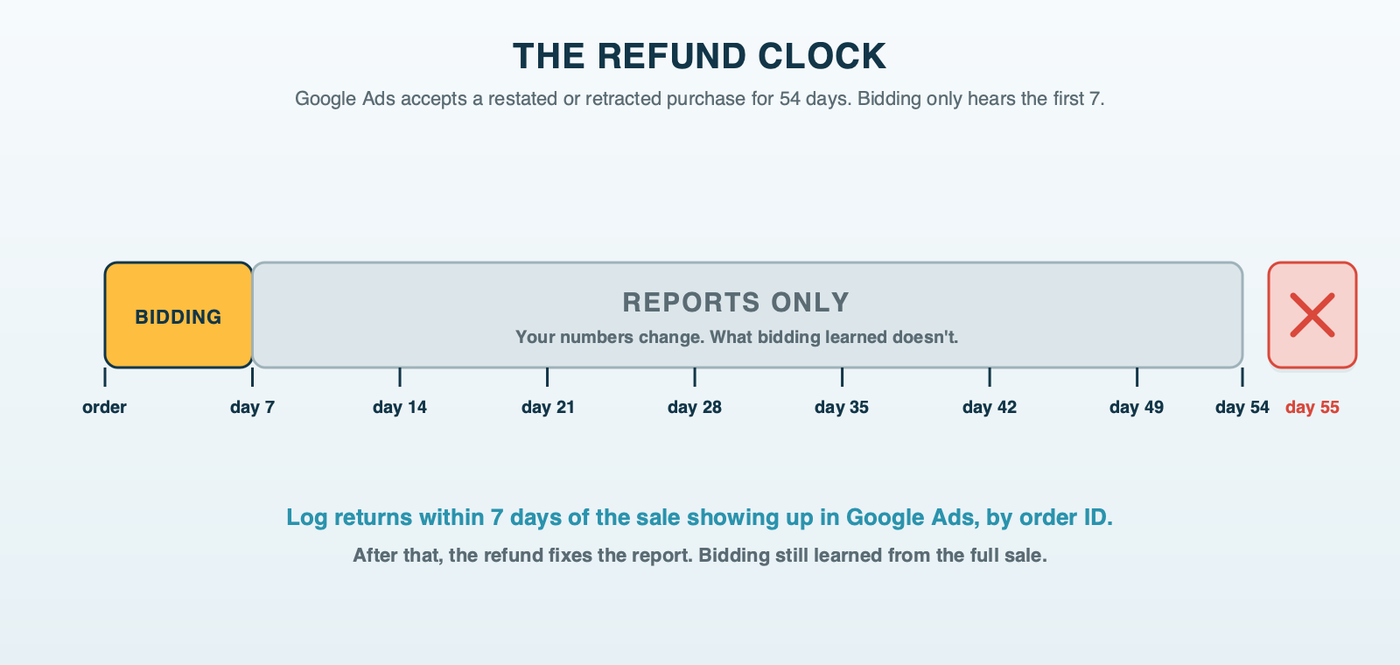Click the red X icon box
This screenshot has width=1400, height=665.
point(1312,315)
